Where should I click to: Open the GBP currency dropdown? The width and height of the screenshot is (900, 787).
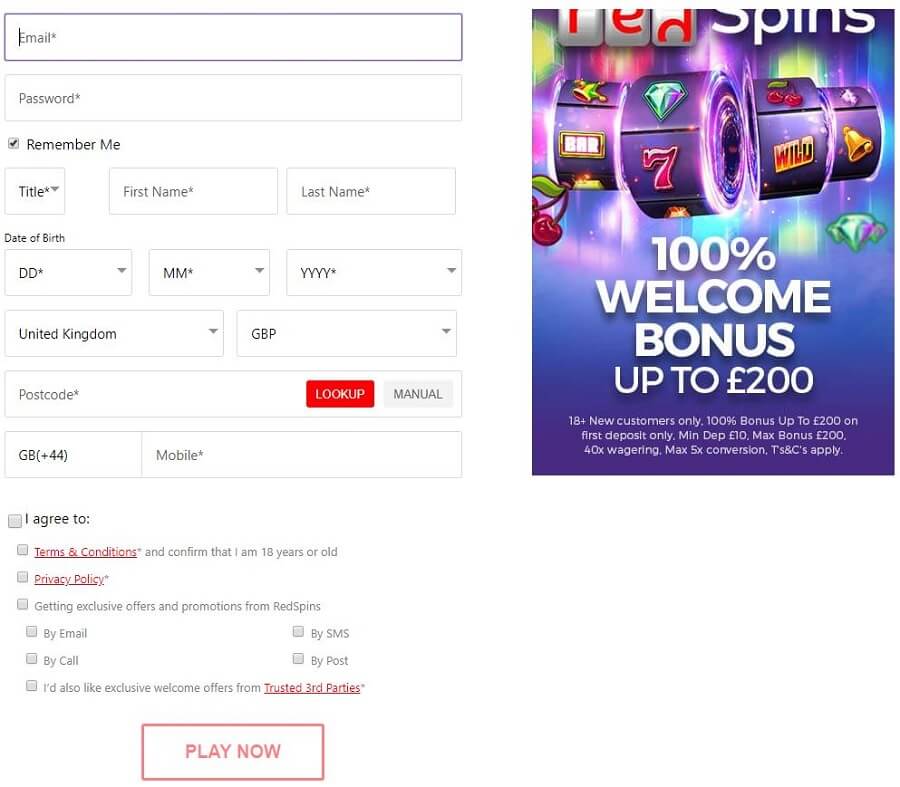(347, 334)
